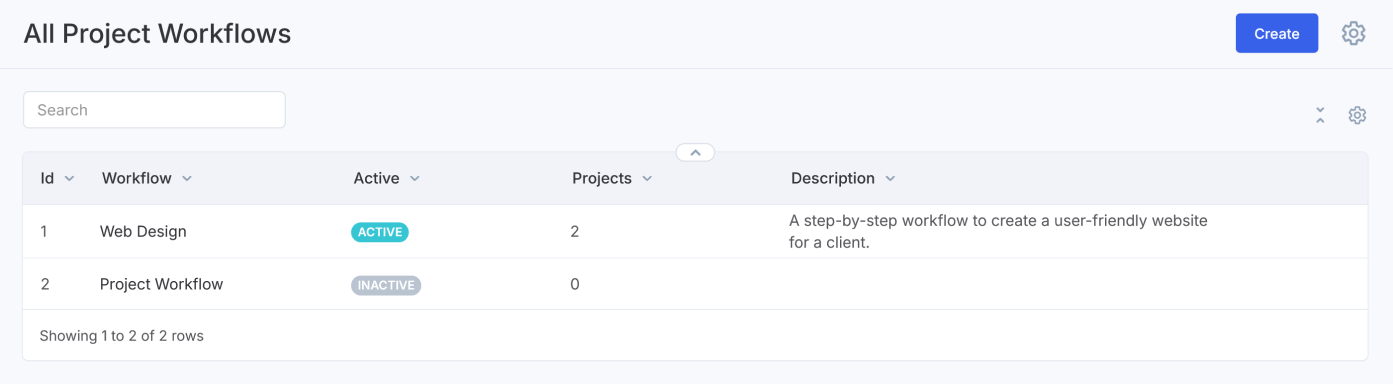Open the Web Design workflow
Image resolution: width=1393 pixels, height=384 pixels.
point(143,231)
